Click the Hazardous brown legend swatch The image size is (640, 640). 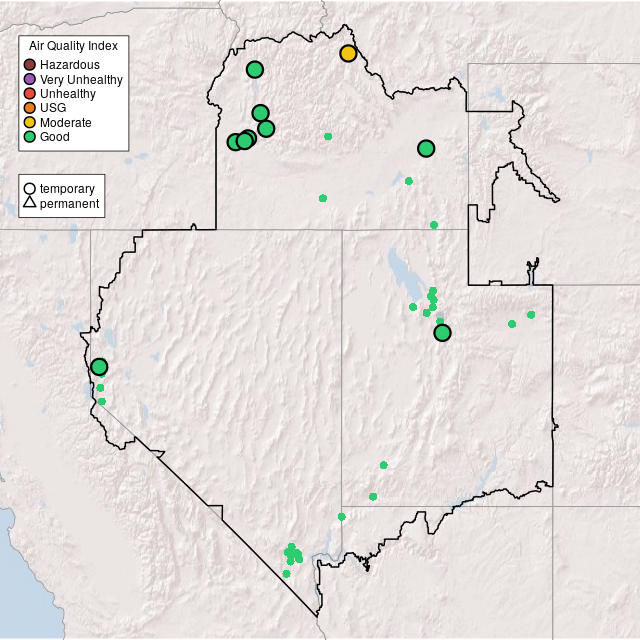[x=30, y=66]
